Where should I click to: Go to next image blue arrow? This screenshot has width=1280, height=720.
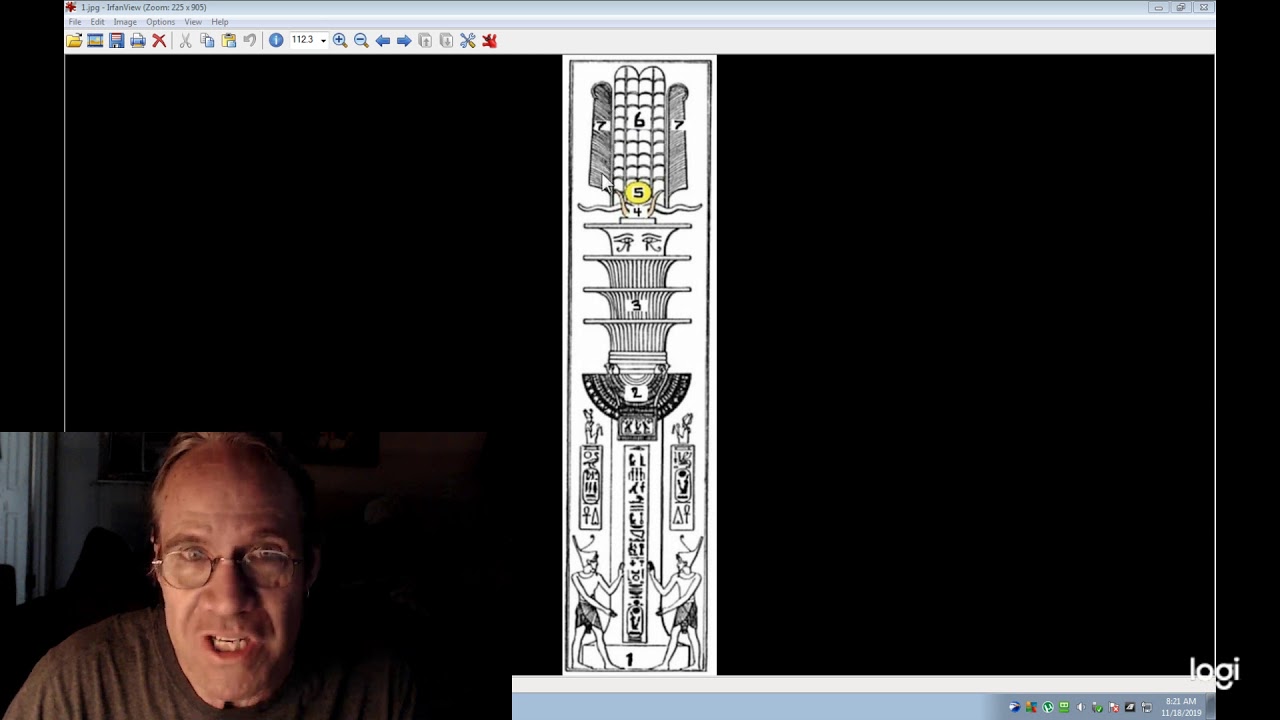[404, 40]
